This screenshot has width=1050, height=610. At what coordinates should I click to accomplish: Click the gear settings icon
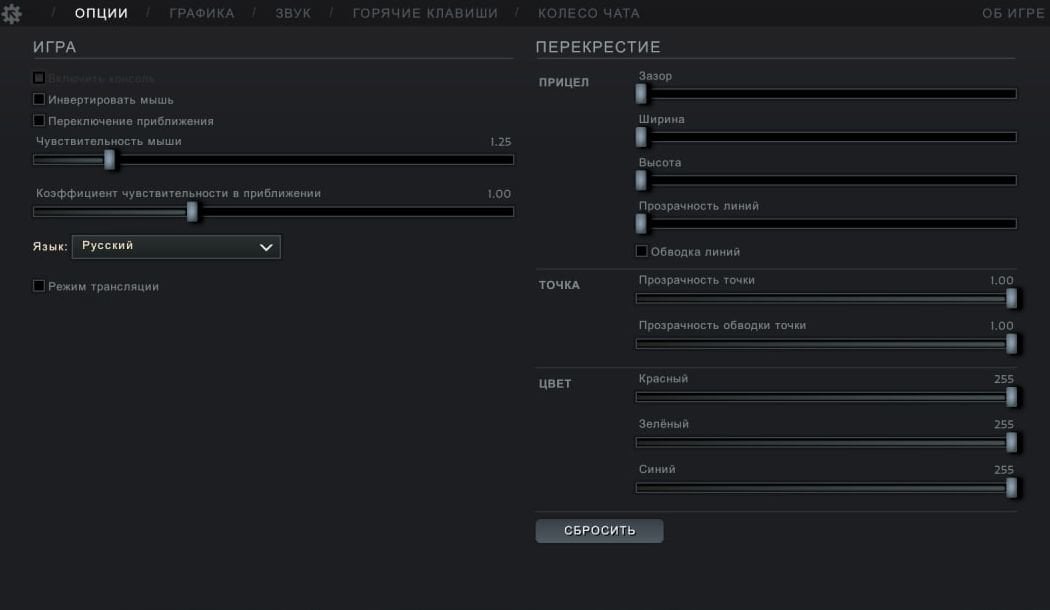coord(11,13)
